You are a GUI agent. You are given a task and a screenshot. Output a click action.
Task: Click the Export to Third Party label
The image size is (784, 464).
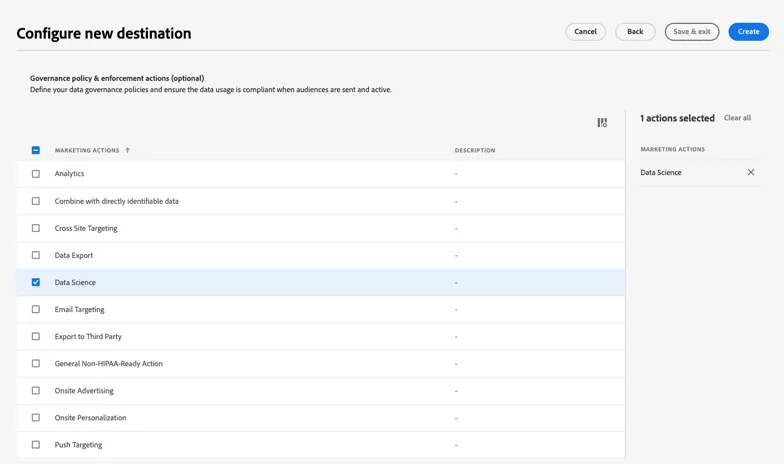click(88, 336)
